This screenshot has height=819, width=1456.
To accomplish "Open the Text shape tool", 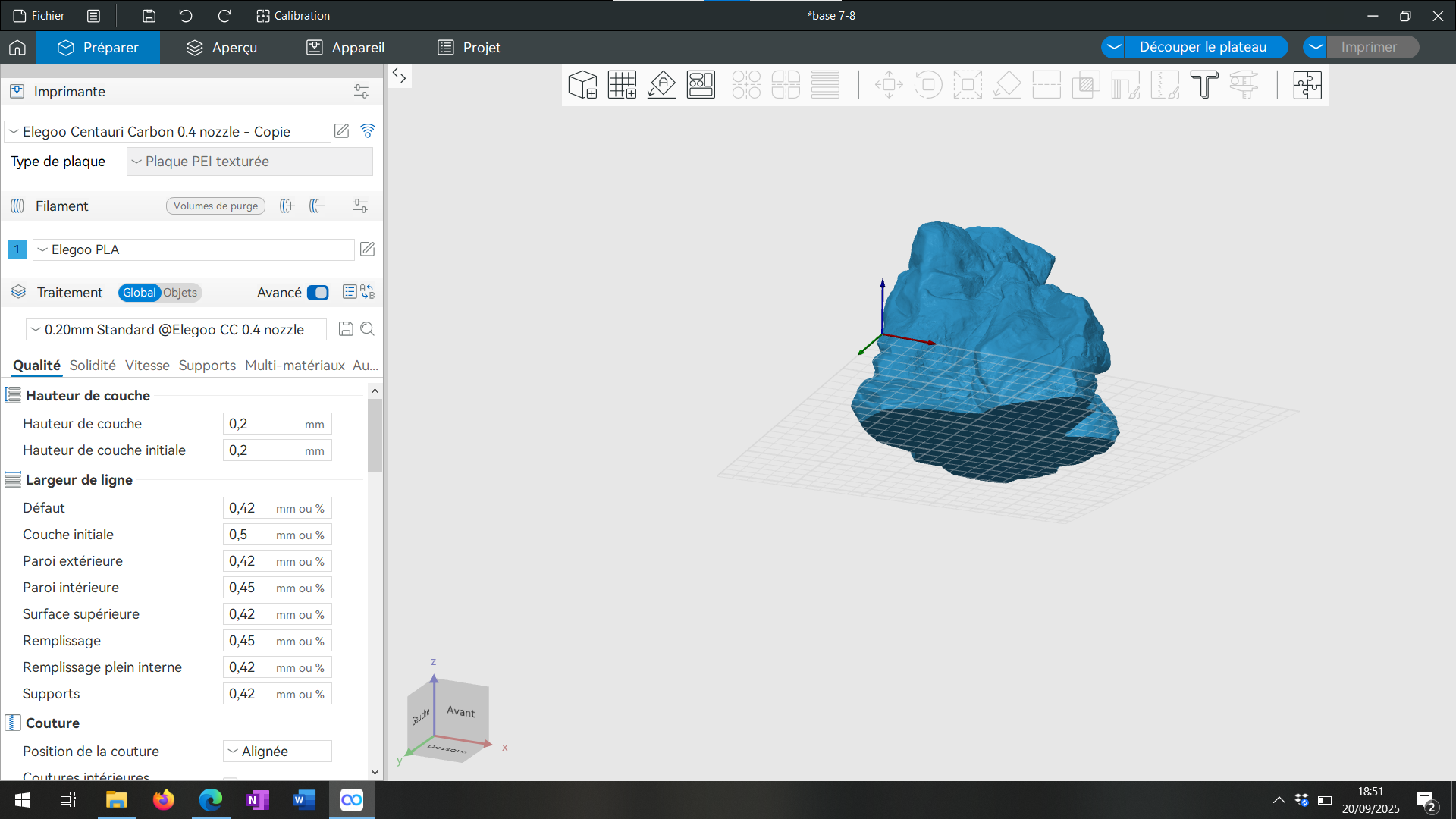I will pos(1204,85).
